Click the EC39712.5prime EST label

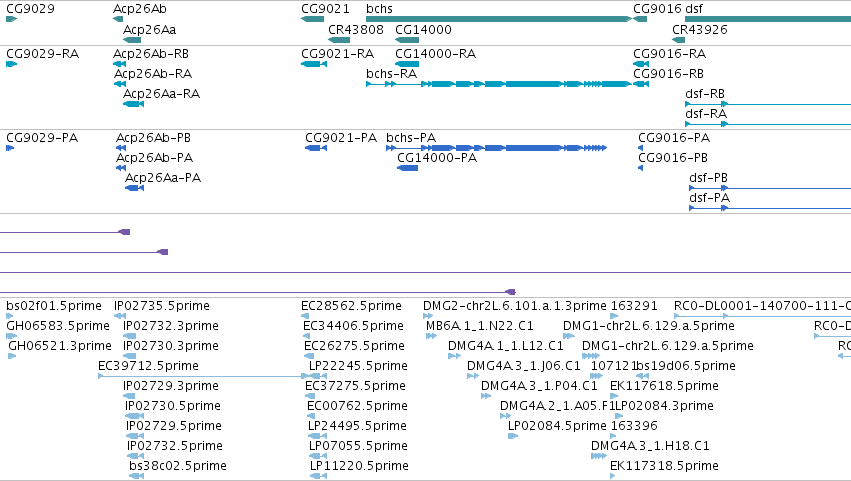[148, 366]
